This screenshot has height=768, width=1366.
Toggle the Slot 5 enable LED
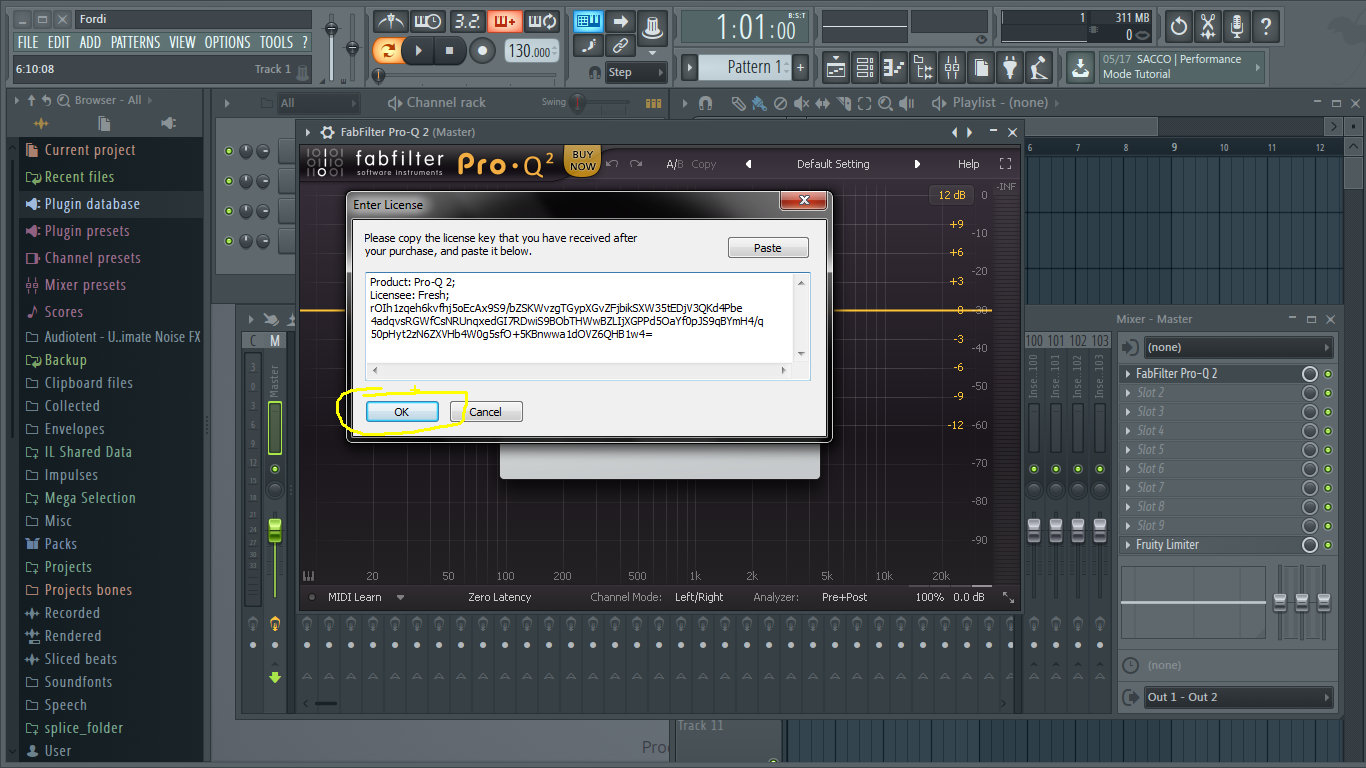pyautogui.click(x=1328, y=450)
